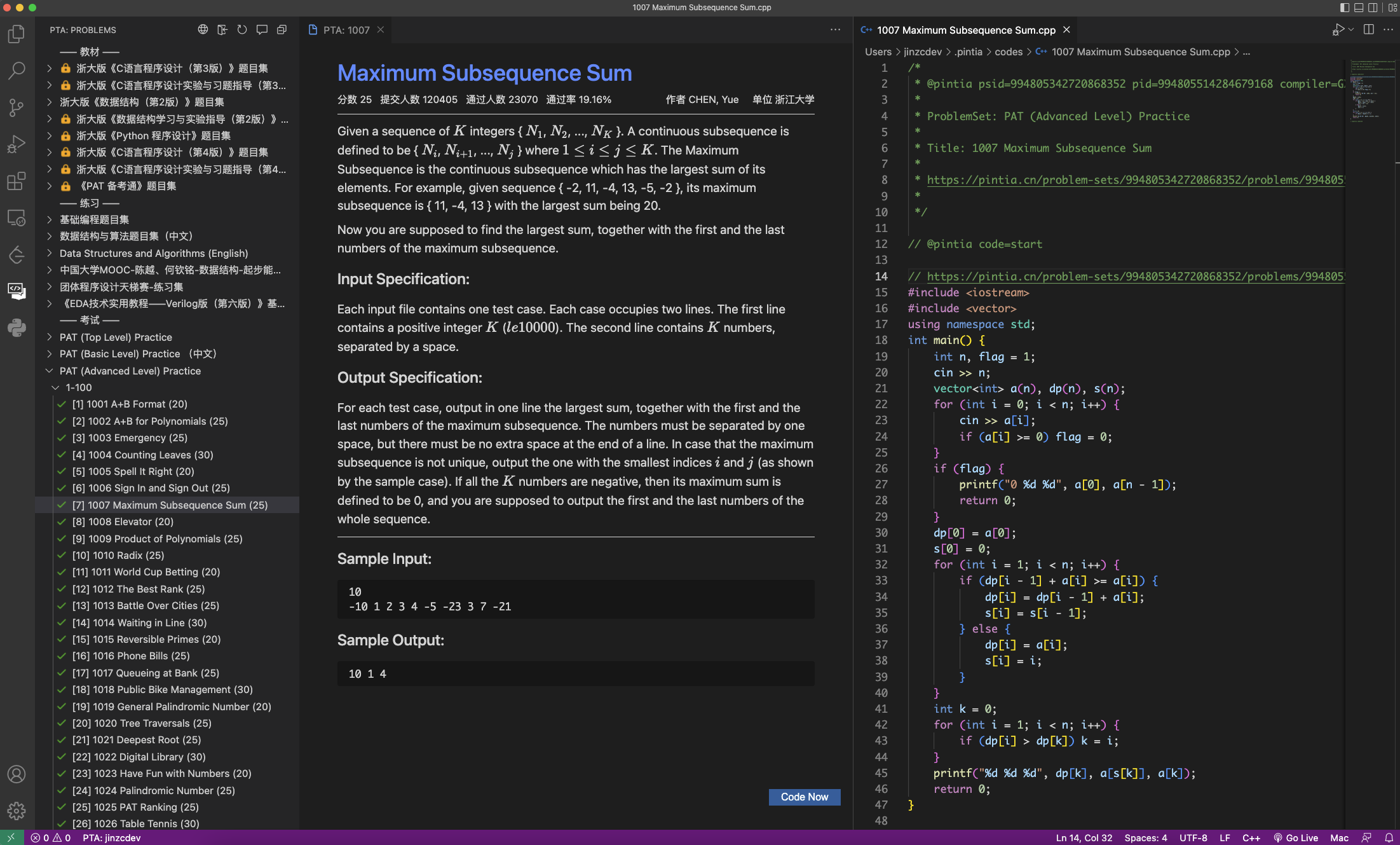Click the sign out icon in PTA panel

(222, 29)
